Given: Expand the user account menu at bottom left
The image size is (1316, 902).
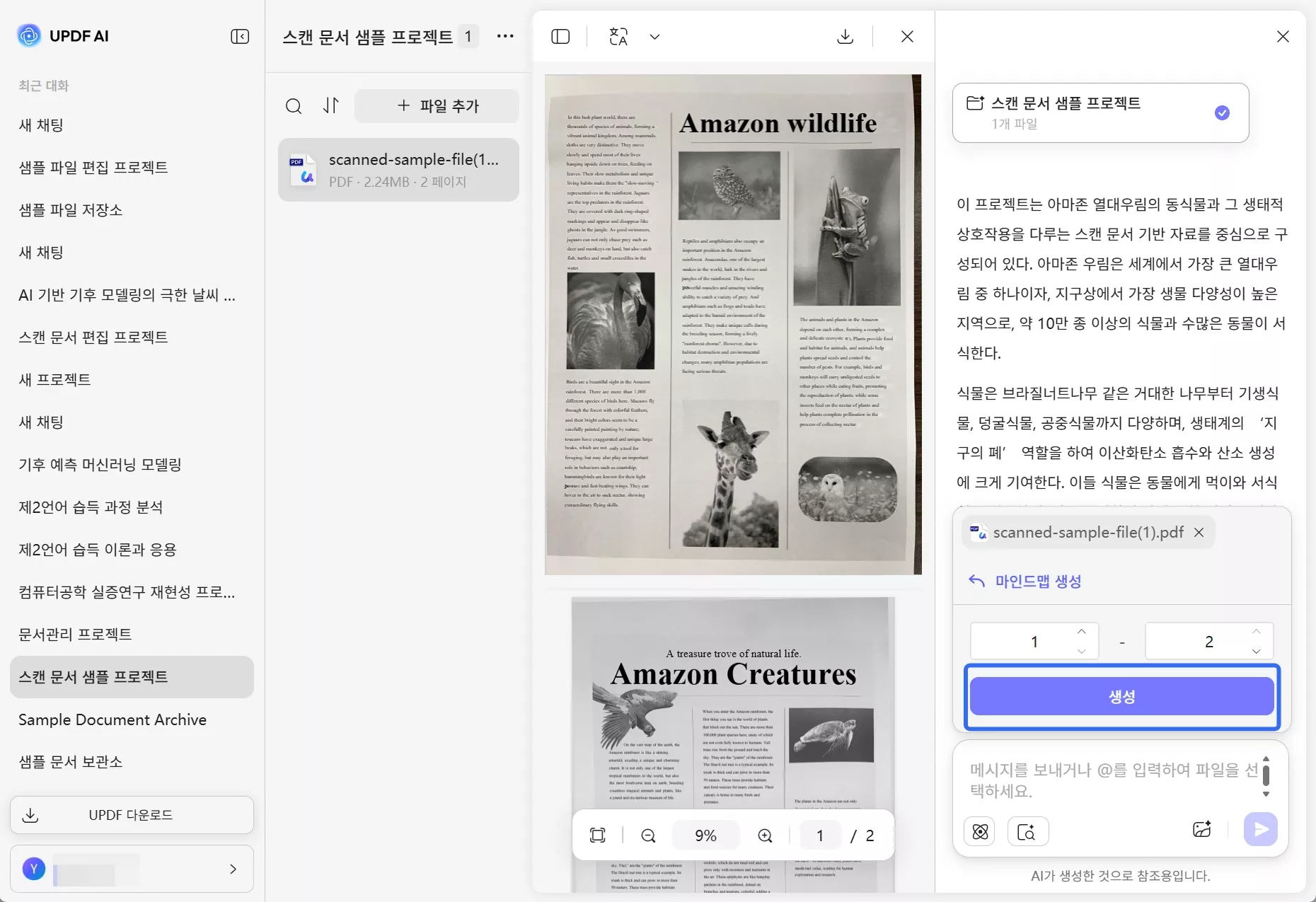Looking at the screenshot, I should tap(132, 869).
